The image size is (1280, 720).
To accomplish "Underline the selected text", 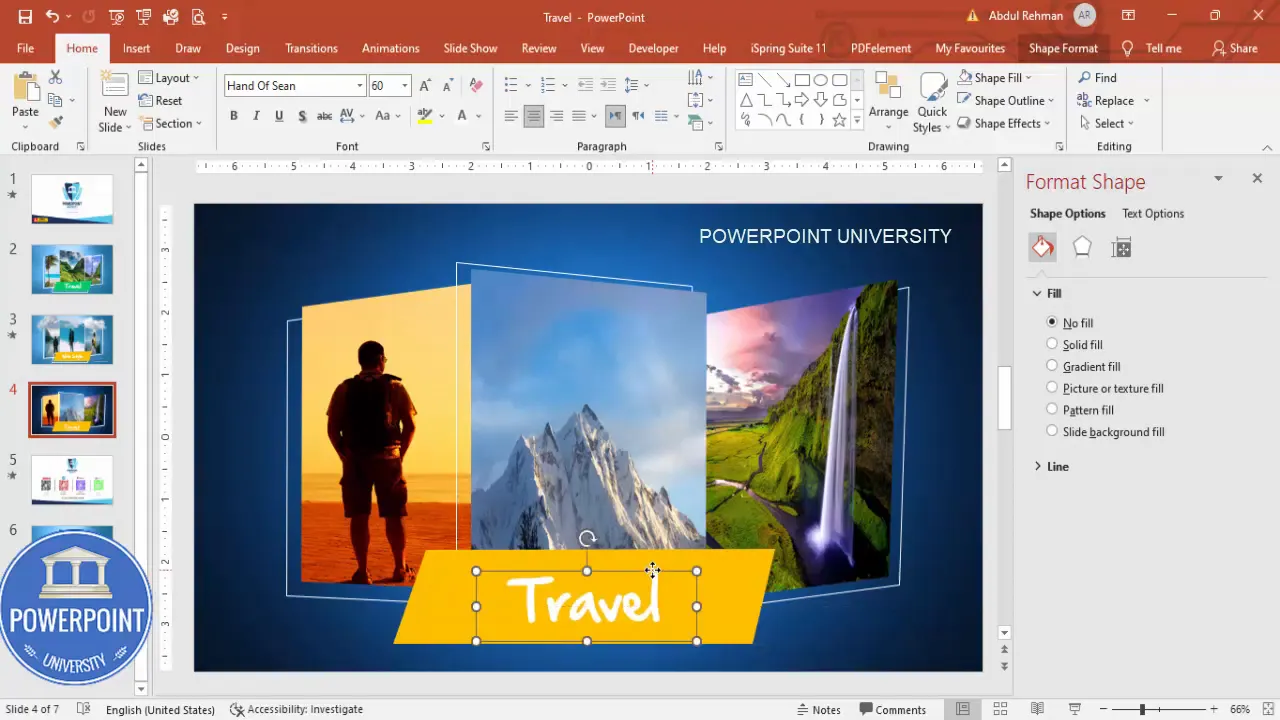I will (279, 116).
